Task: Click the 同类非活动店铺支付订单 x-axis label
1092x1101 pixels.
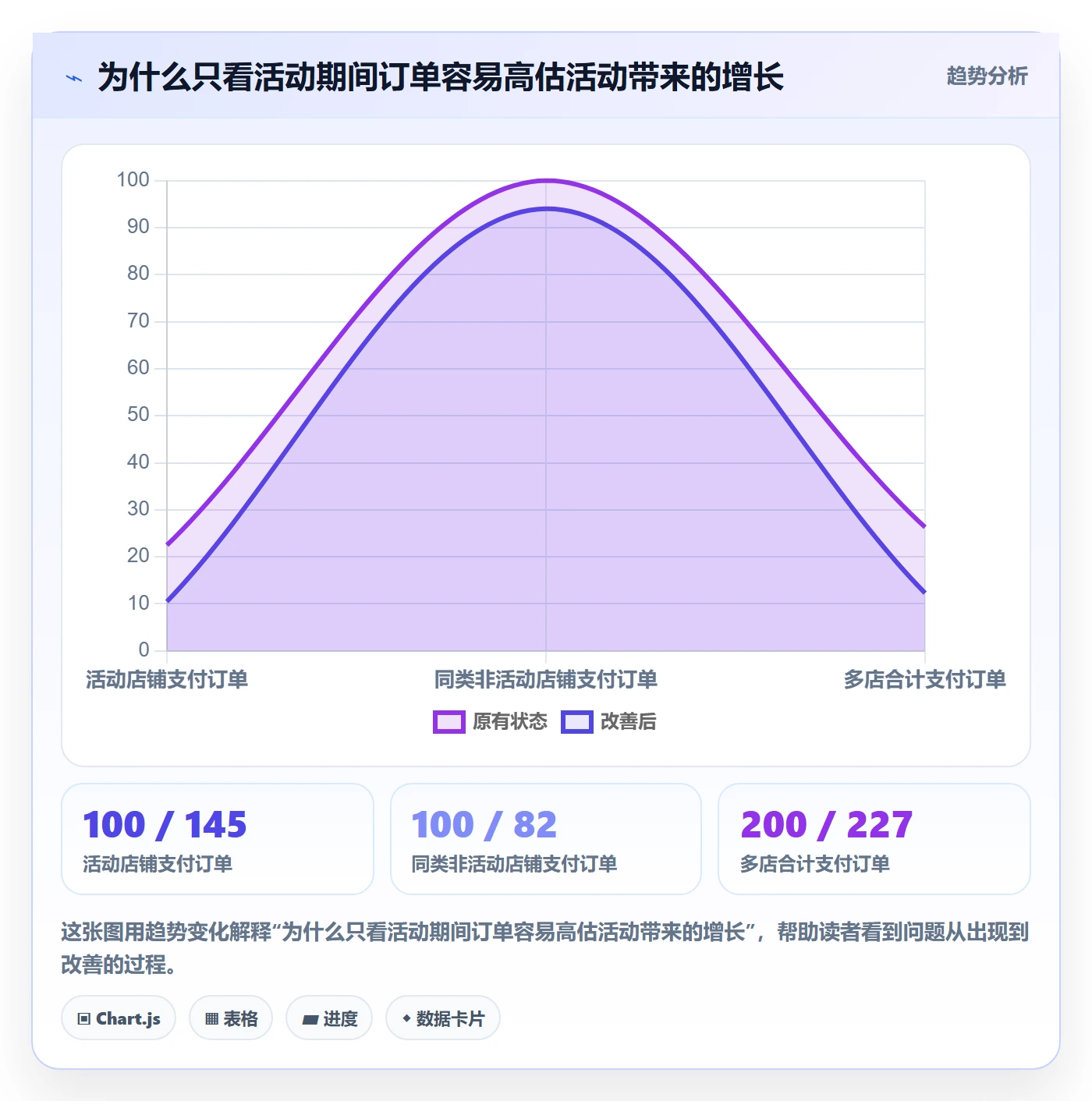Action: (x=546, y=680)
